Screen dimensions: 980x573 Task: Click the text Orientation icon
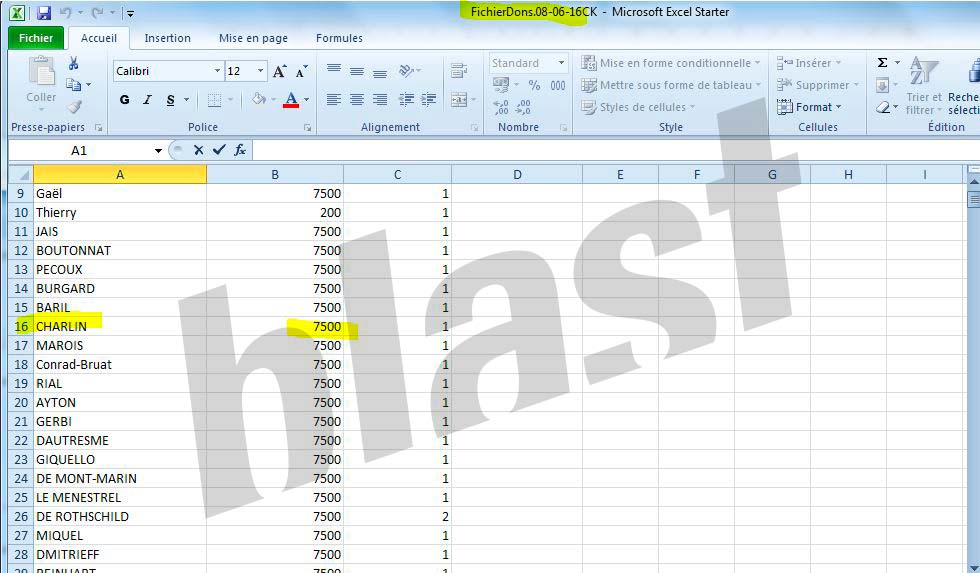point(407,71)
